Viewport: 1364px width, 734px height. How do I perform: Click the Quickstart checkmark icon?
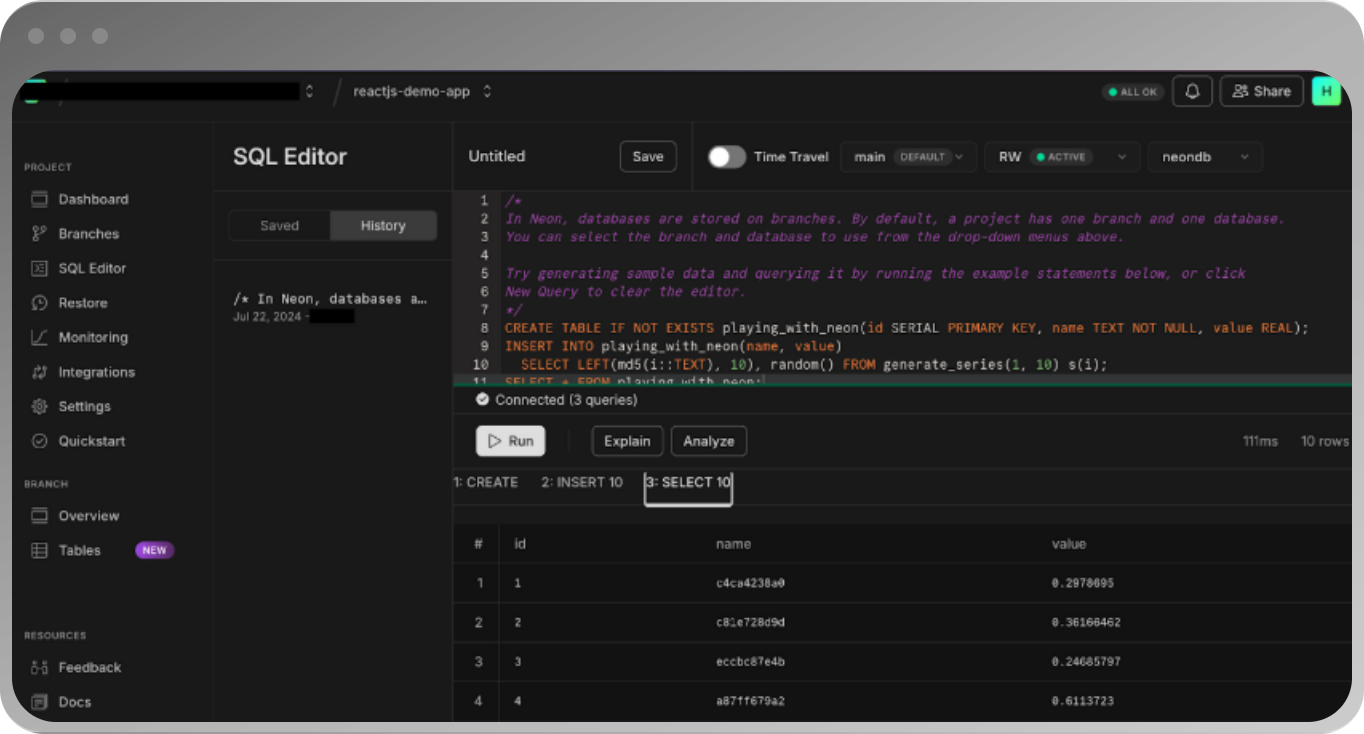point(39,441)
